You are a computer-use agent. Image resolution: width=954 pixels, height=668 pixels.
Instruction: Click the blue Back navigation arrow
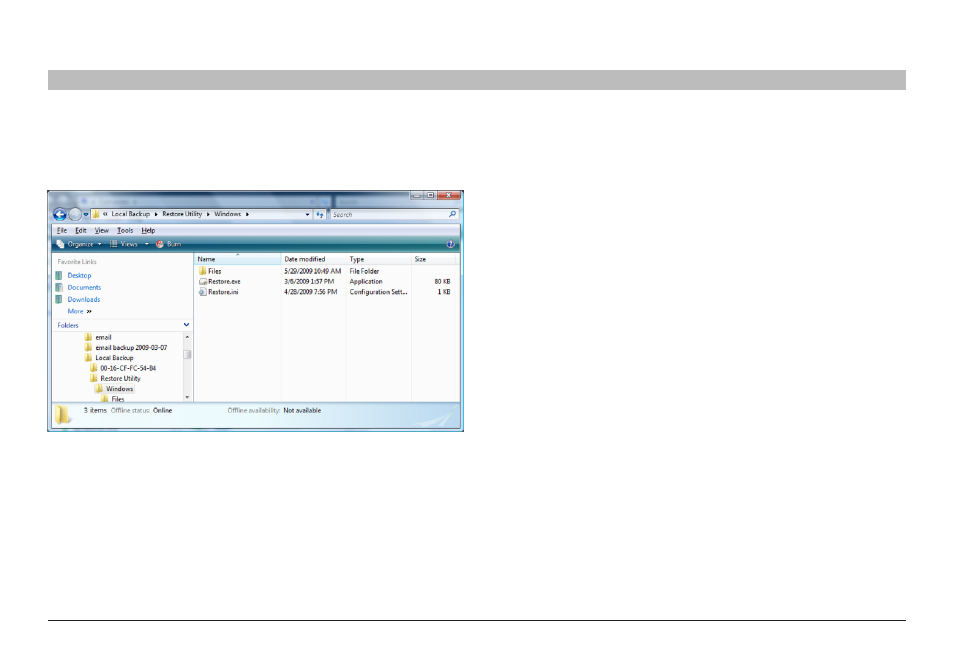pyautogui.click(x=60, y=214)
